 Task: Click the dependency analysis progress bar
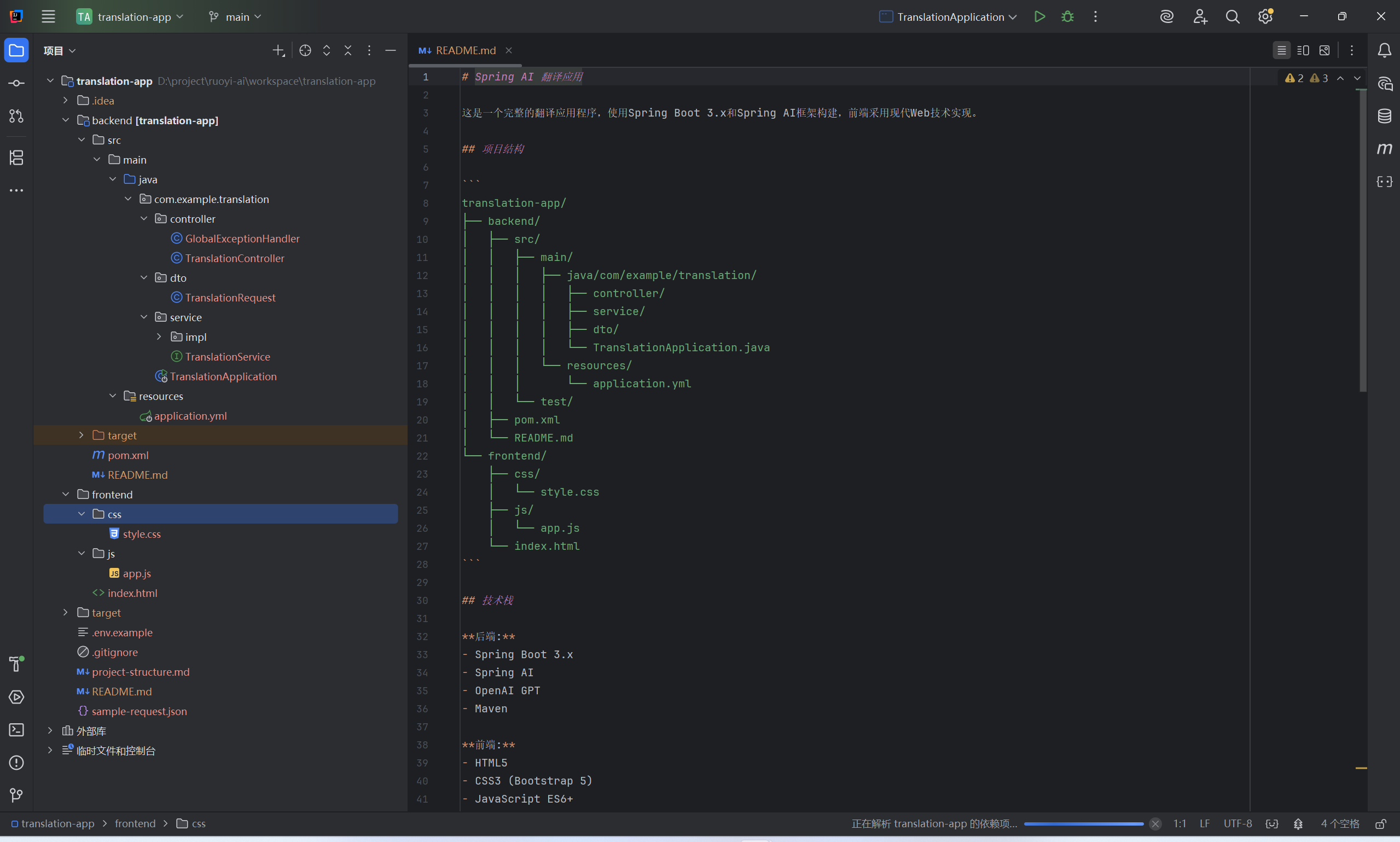pos(1083,823)
